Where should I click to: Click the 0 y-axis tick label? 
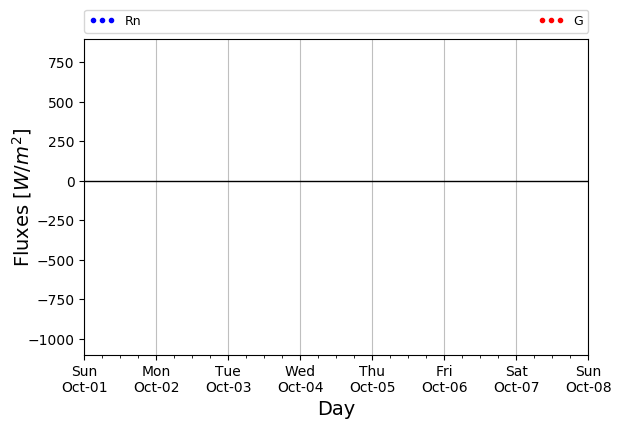coord(71,182)
